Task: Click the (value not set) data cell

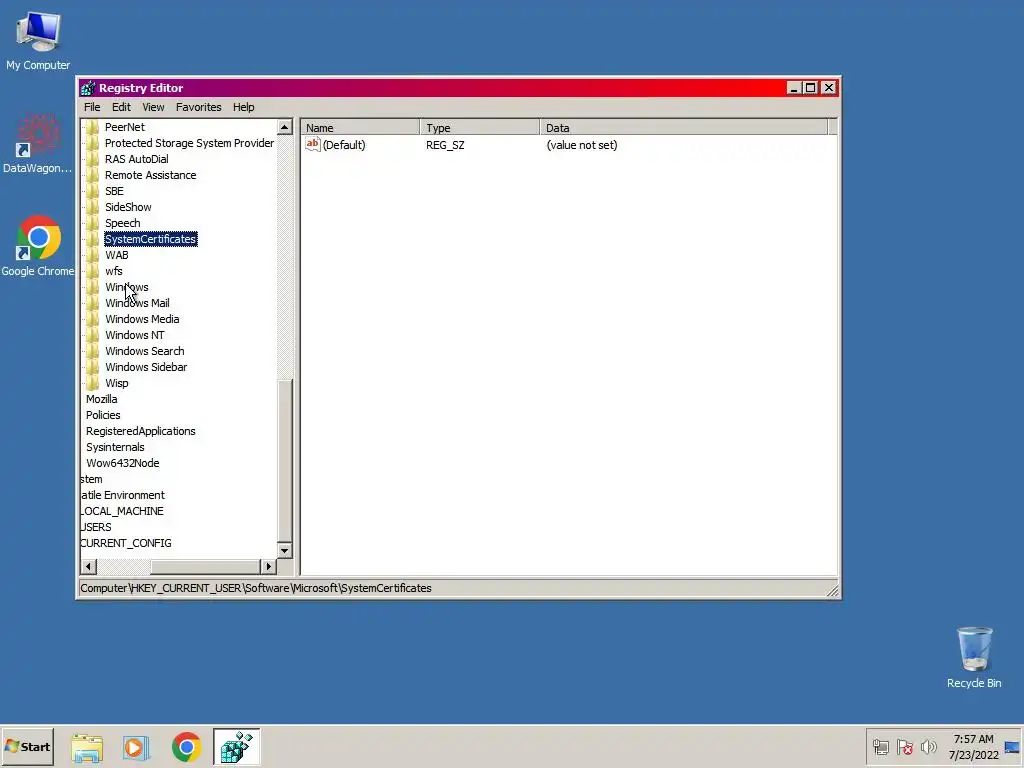Action: point(582,145)
